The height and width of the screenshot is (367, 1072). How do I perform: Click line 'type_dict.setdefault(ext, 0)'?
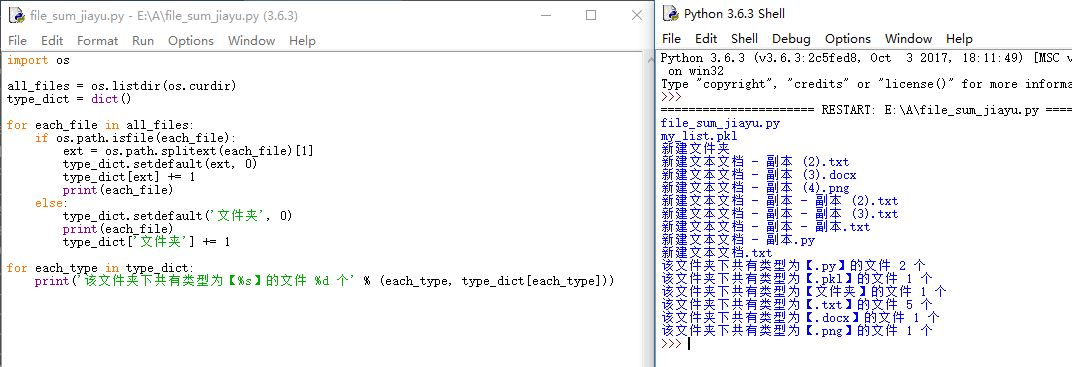(x=160, y=164)
